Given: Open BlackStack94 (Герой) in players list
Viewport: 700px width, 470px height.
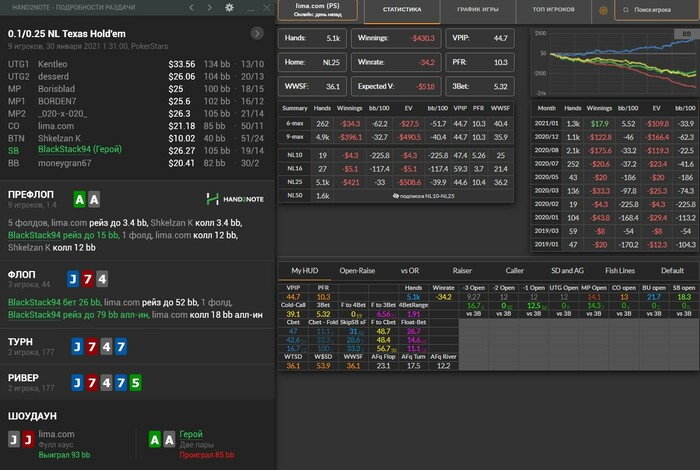Looking at the screenshot, I should pyautogui.click(x=80, y=150).
